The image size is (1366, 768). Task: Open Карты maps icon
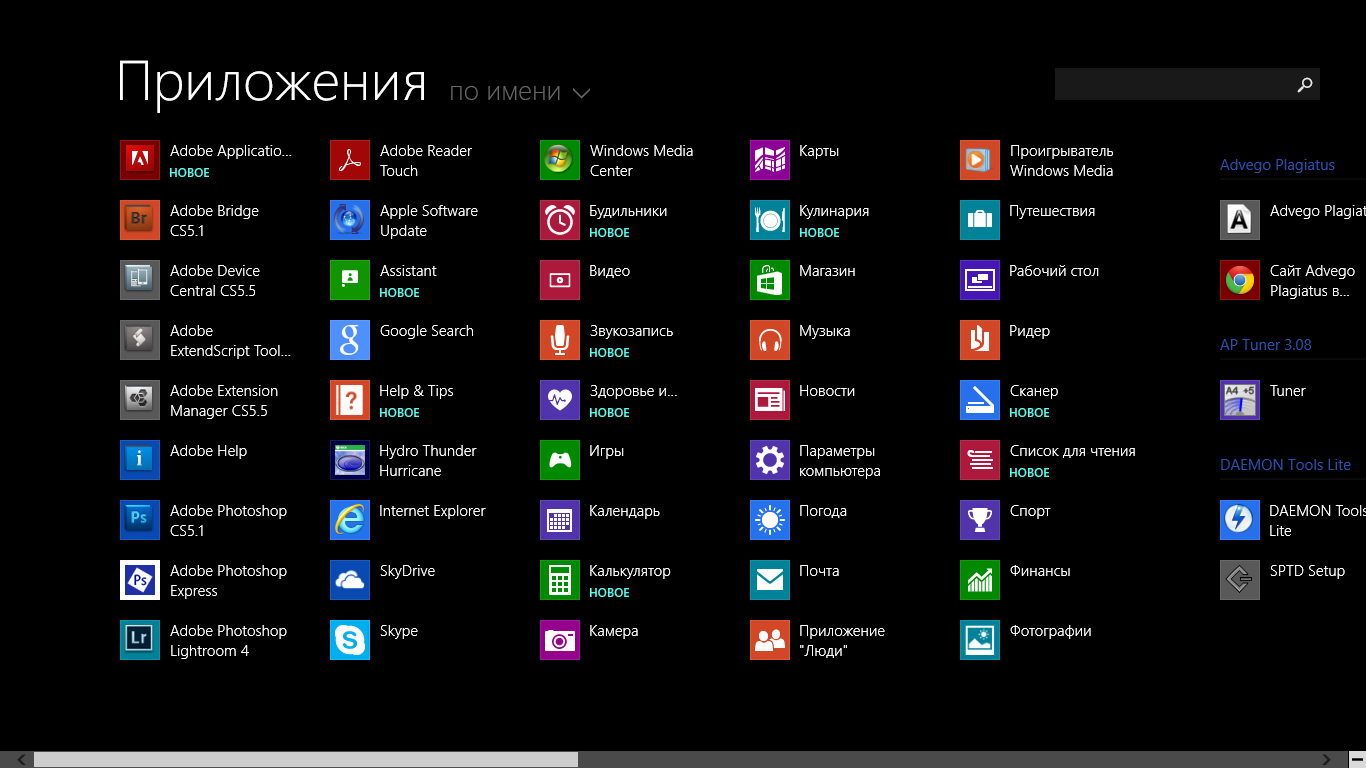770,160
